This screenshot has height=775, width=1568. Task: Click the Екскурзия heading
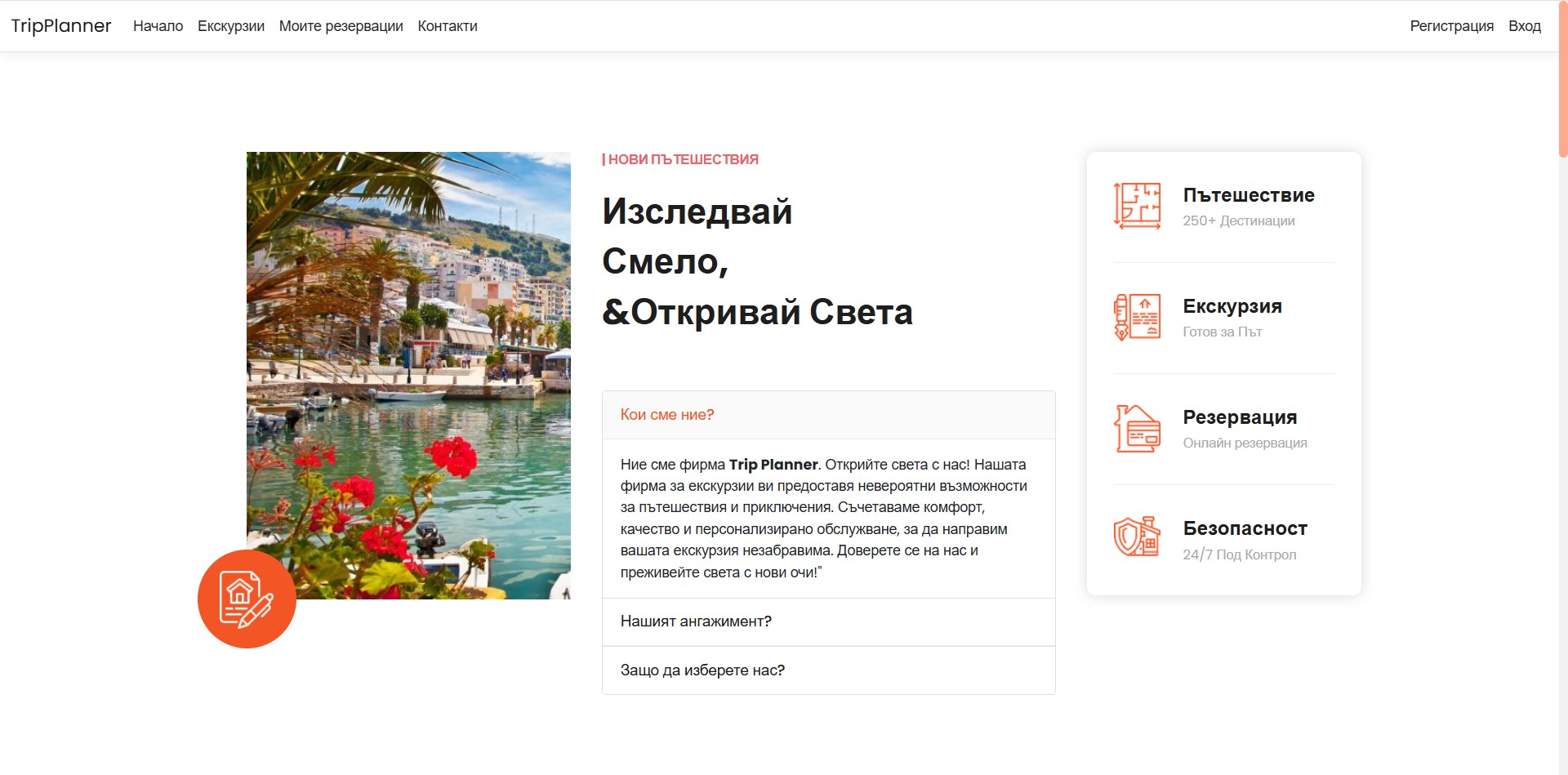pos(1232,306)
